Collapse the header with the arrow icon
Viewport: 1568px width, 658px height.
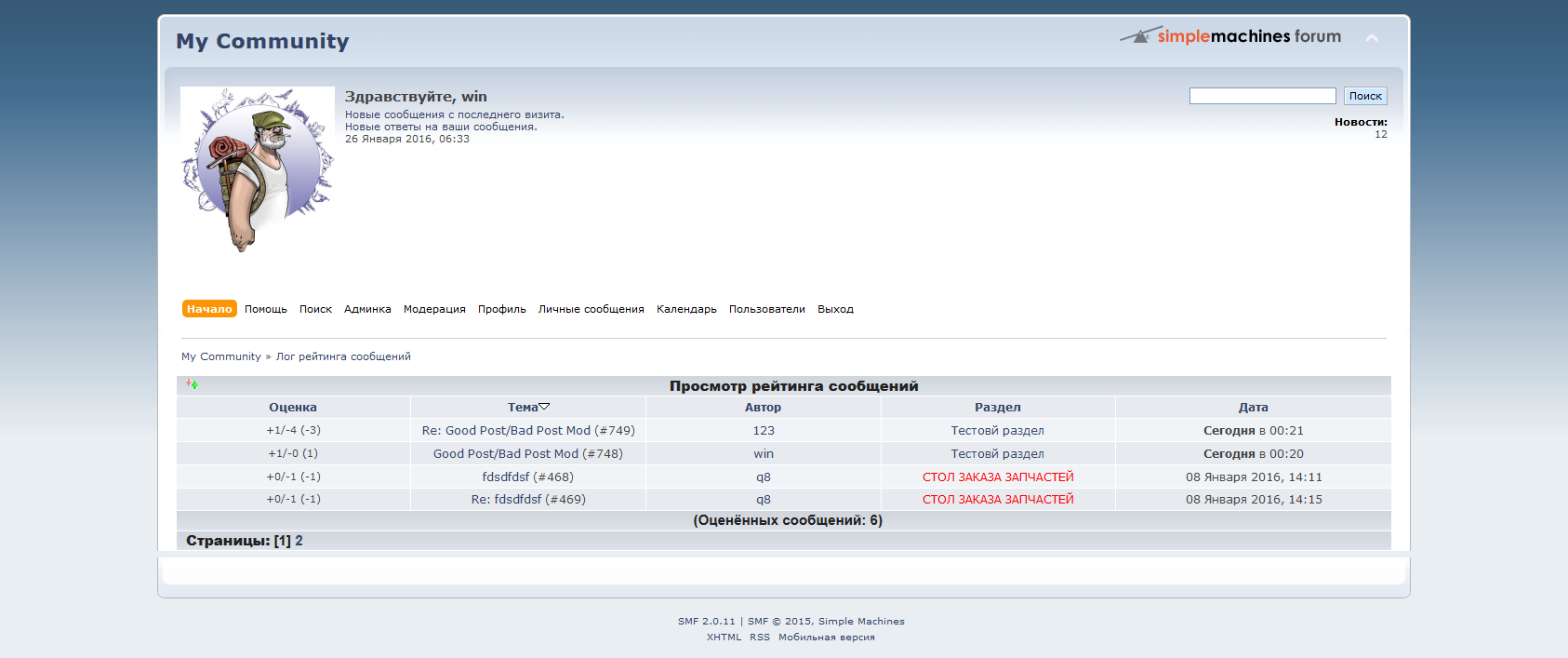1372,38
